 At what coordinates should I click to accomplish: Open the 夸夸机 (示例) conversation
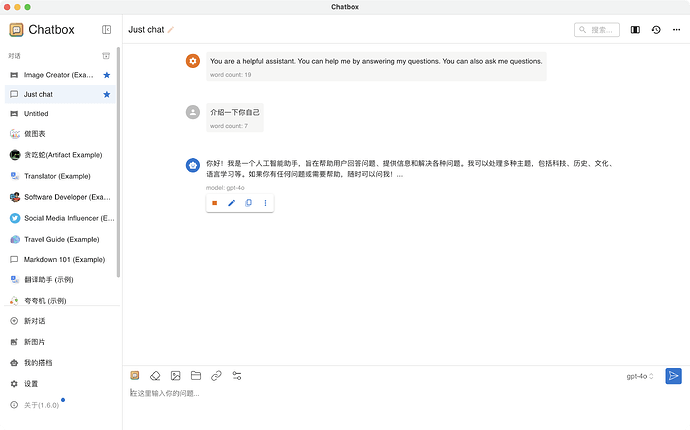point(60,300)
